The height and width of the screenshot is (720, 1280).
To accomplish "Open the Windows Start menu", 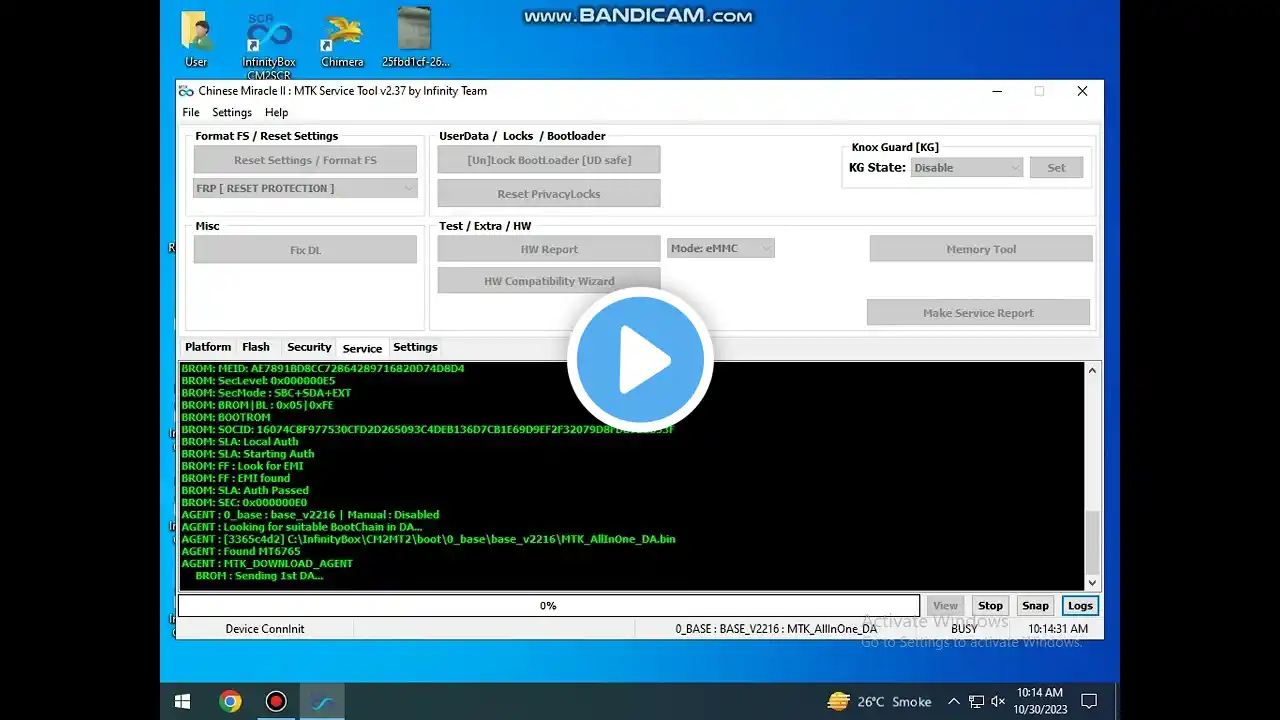I will [x=183, y=701].
